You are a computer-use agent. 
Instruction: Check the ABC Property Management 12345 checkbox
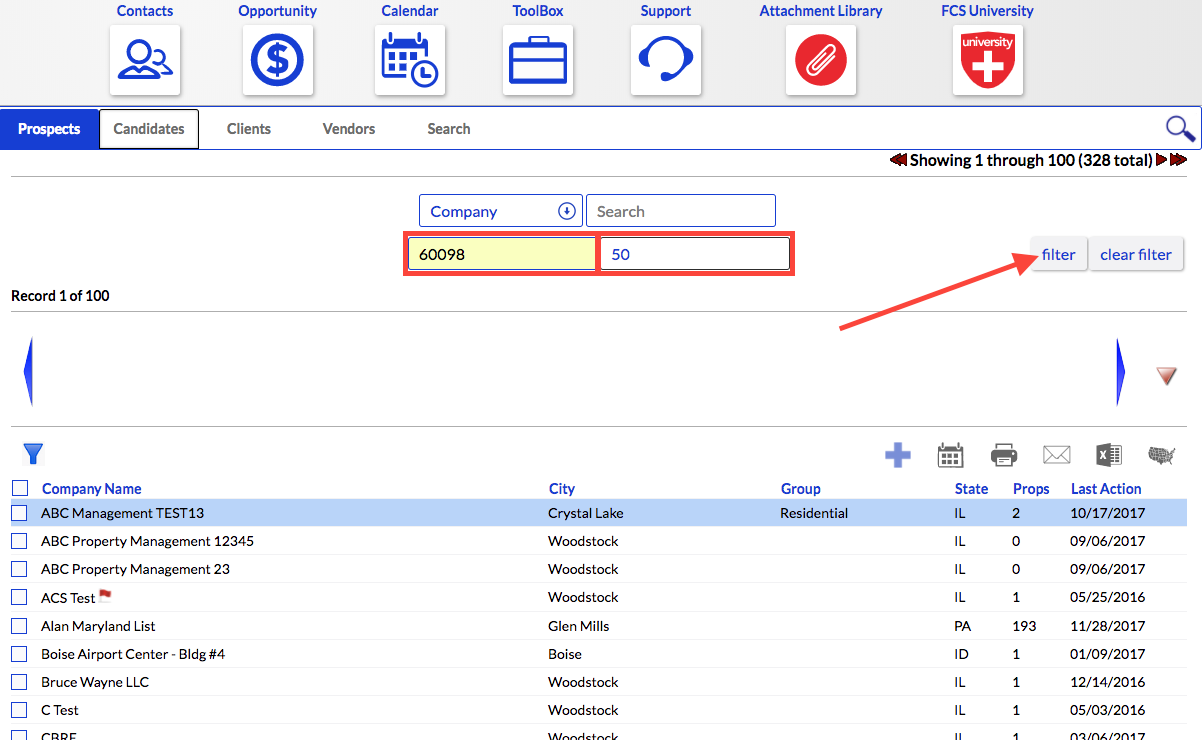tap(20, 541)
